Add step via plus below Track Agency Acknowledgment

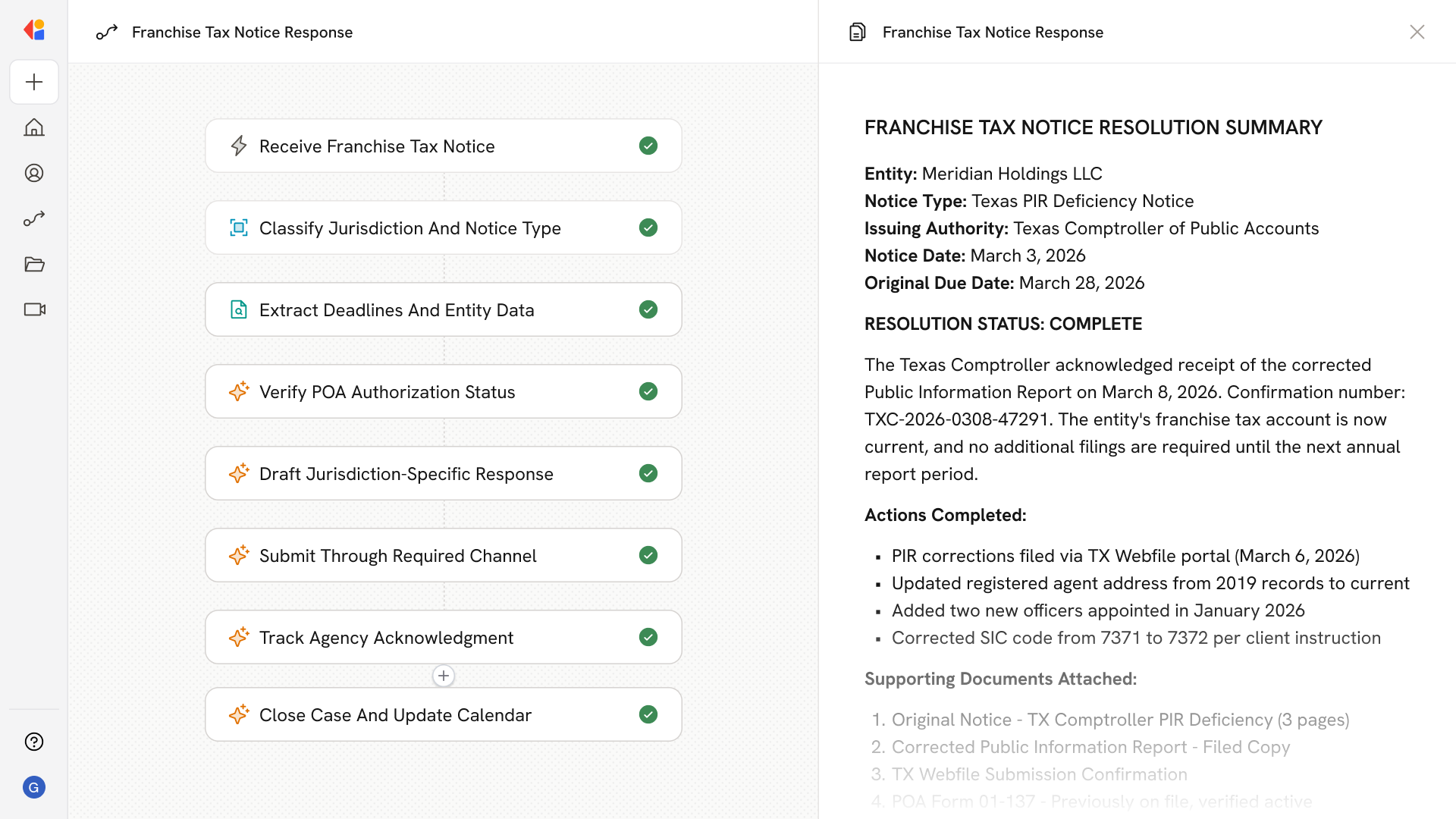coord(444,676)
